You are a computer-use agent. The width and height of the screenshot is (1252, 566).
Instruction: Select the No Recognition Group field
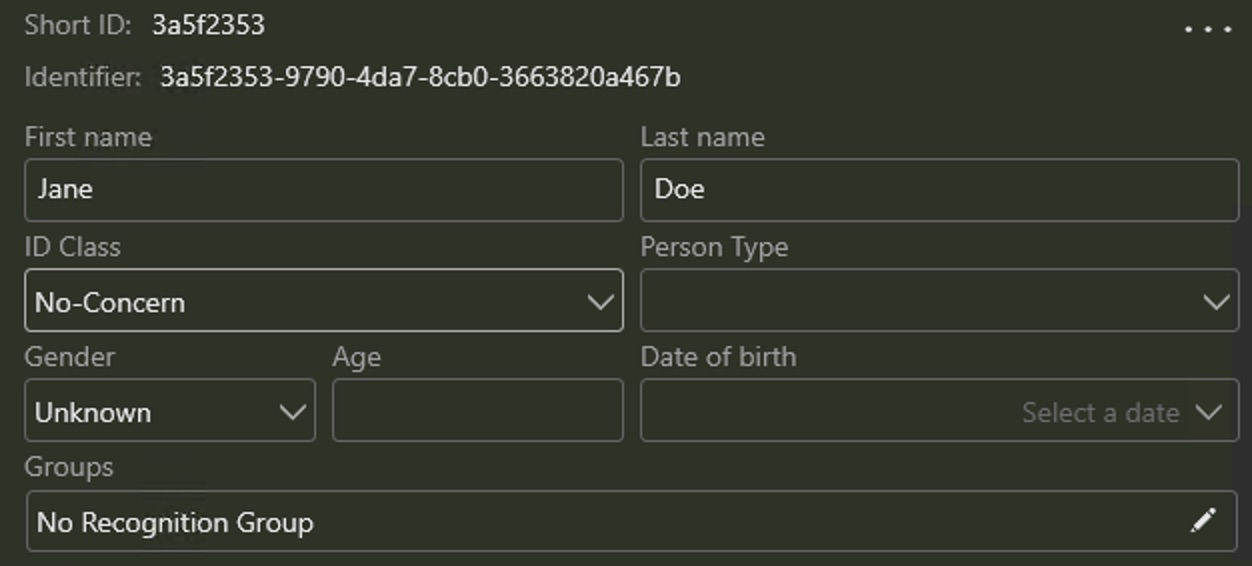(x=600, y=521)
